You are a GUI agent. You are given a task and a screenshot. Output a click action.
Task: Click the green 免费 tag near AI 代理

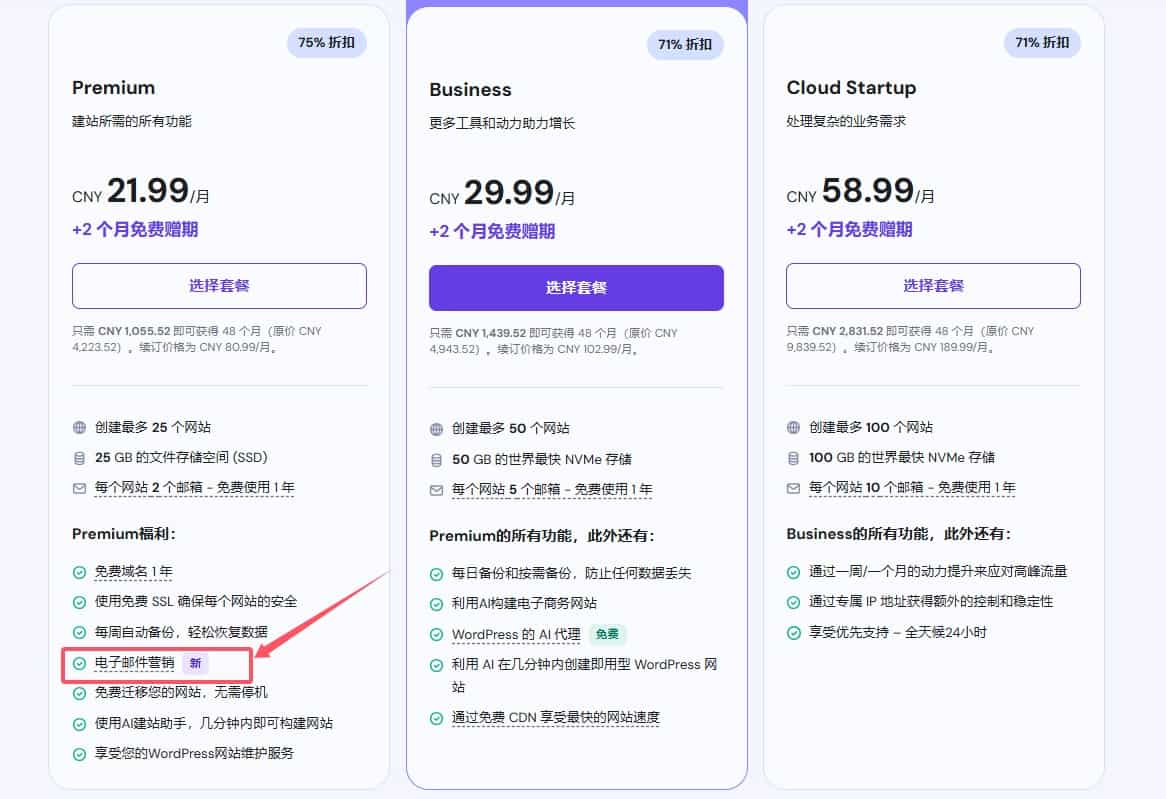pyautogui.click(x=607, y=634)
